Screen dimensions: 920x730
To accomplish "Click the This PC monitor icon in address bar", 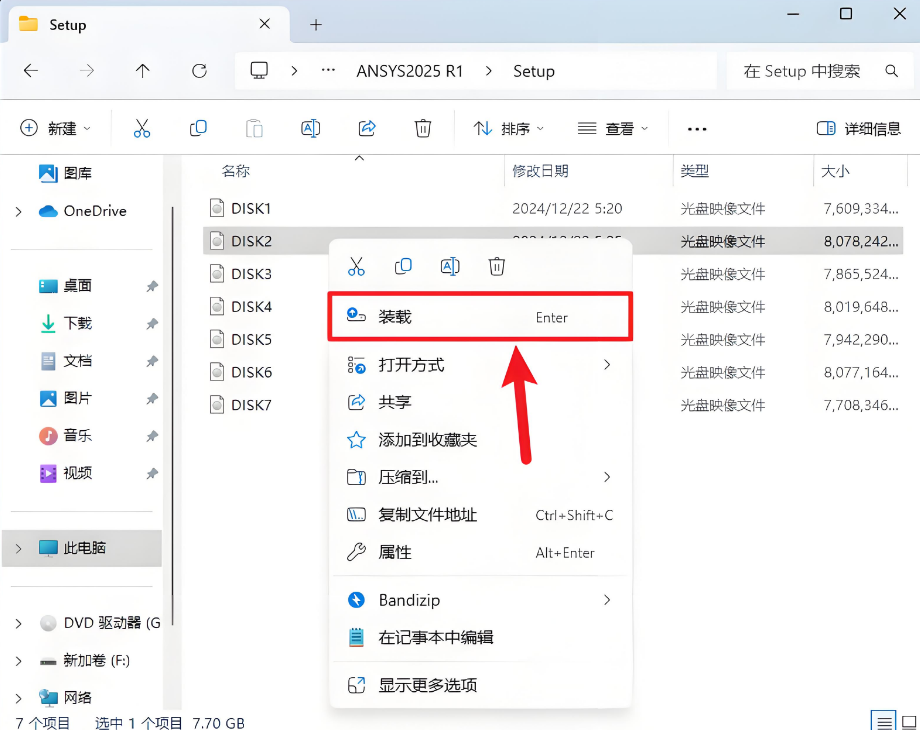I will (x=259, y=71).
